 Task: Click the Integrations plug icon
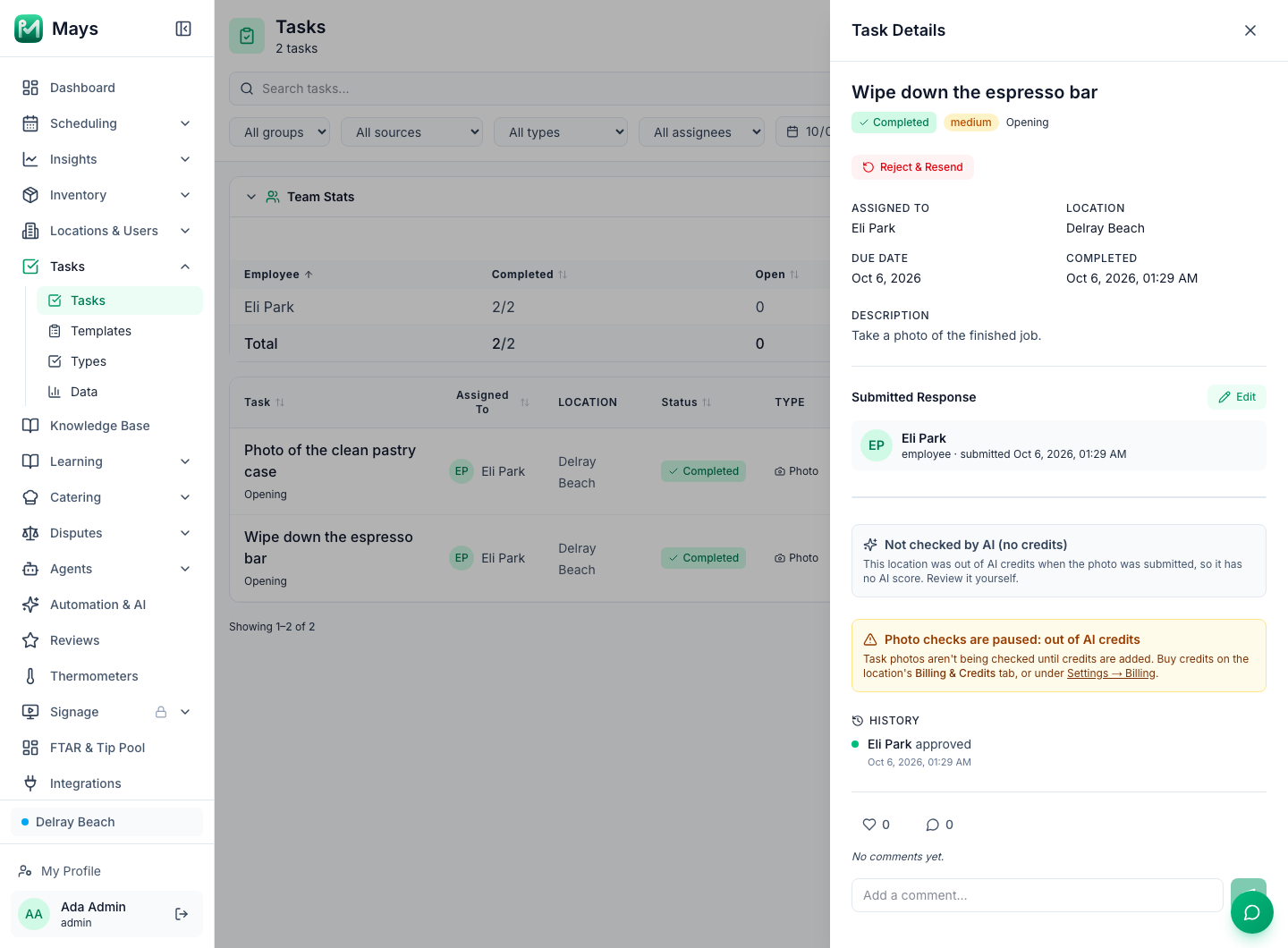[x=30, y=783]
